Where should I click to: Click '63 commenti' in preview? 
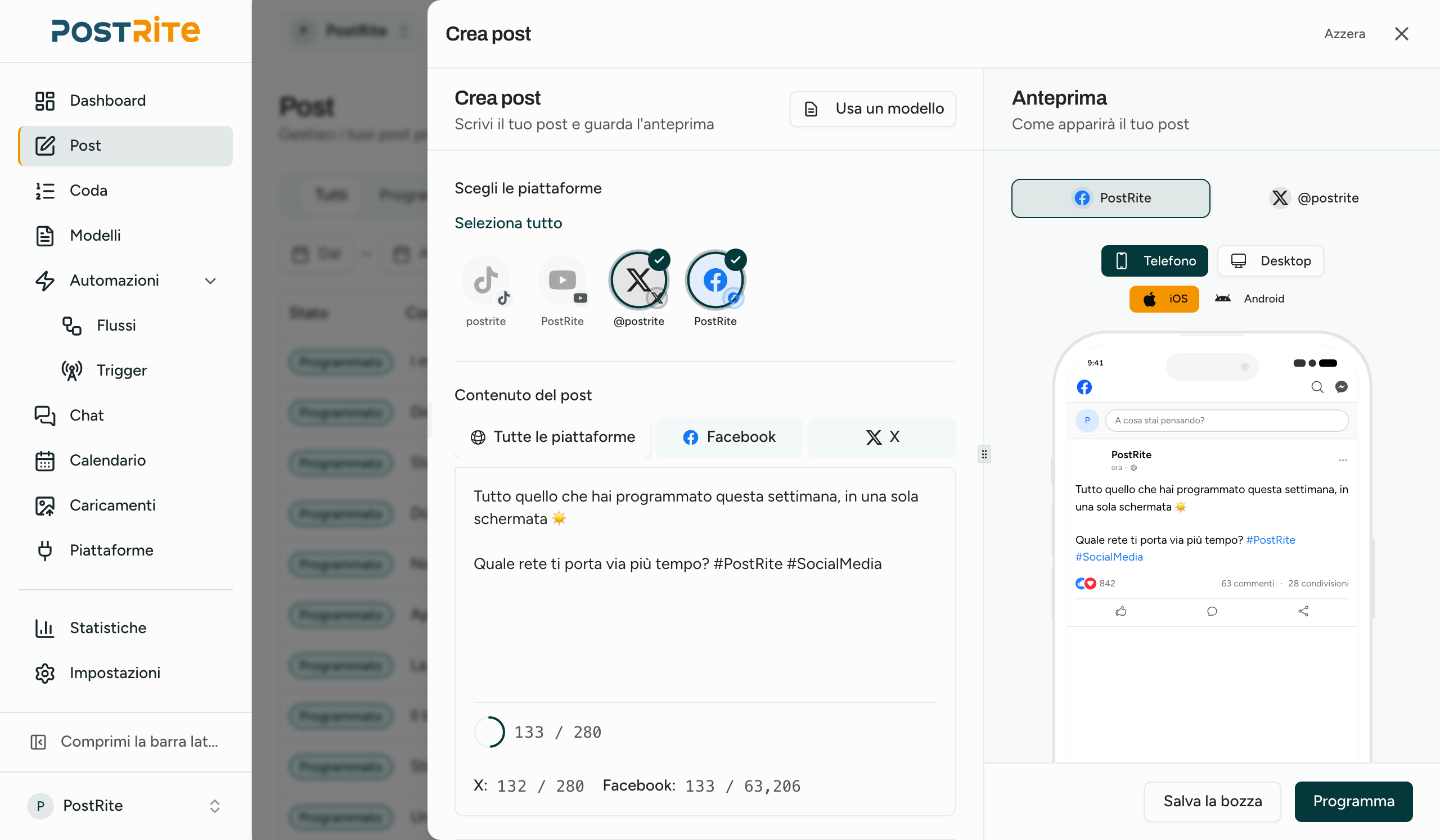[1248, 584]
